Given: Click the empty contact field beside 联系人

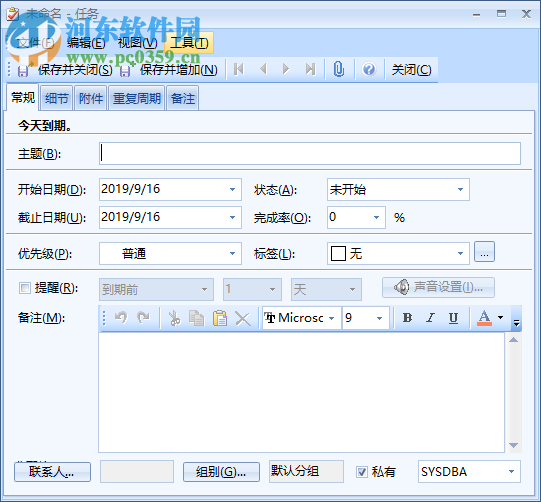Looking at the screenshot, I should click(x=137, y=471).
